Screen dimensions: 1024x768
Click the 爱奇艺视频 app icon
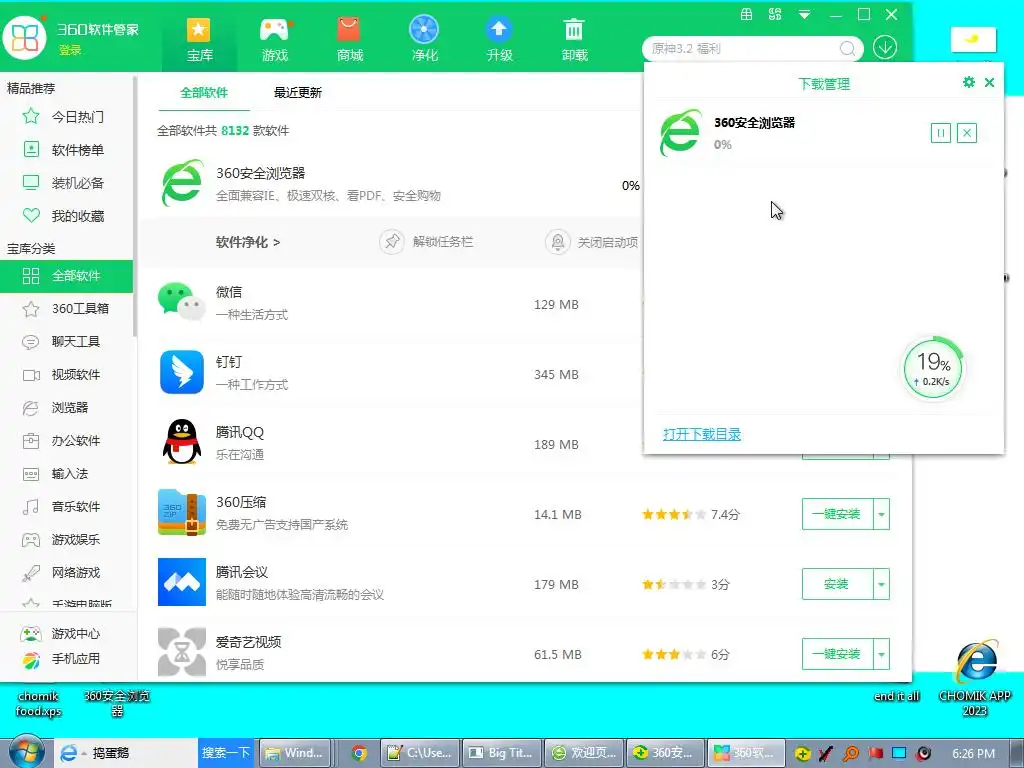tap(182, 652)
